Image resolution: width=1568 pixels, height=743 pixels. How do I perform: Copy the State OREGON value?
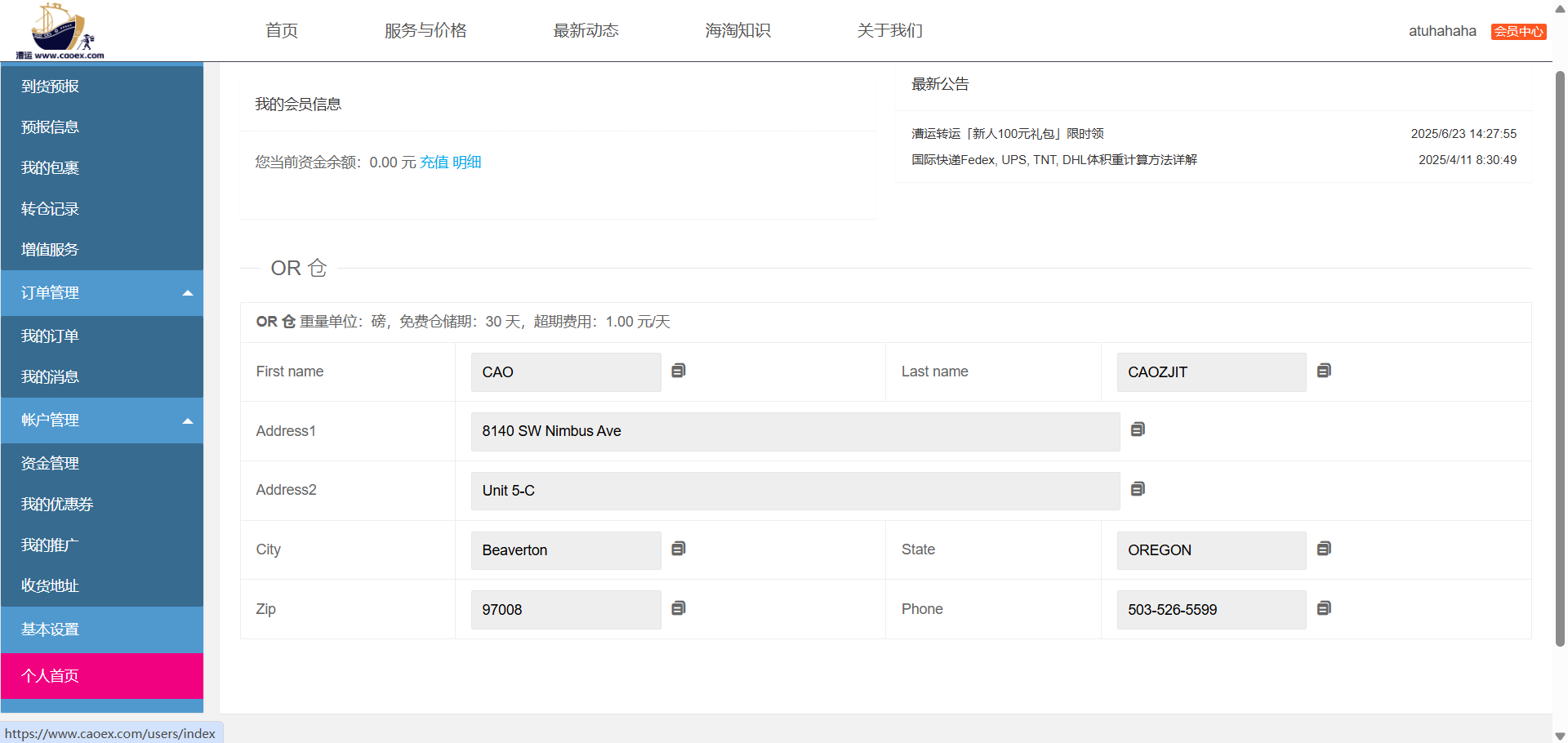coord(1324,549)
